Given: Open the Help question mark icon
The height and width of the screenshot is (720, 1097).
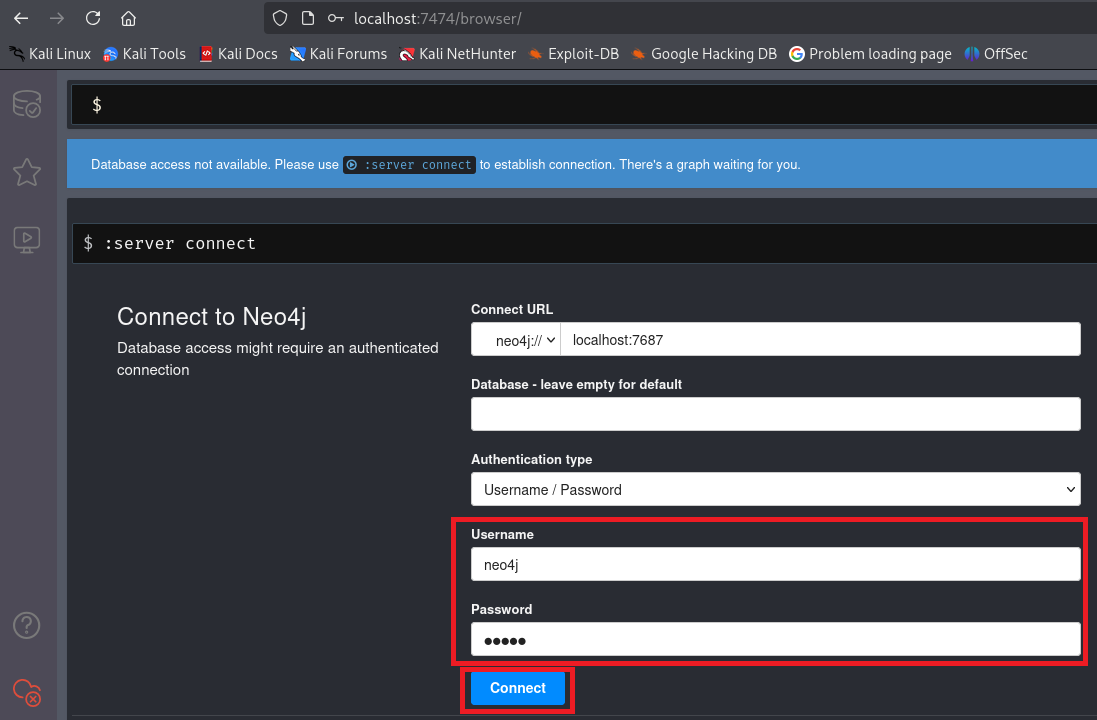Looking at the screenshot, I should click(x=26, y=625).
